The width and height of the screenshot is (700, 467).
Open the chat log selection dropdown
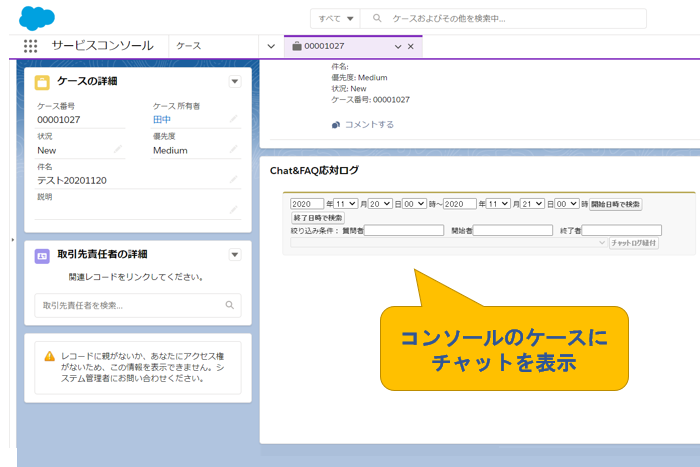449,243
